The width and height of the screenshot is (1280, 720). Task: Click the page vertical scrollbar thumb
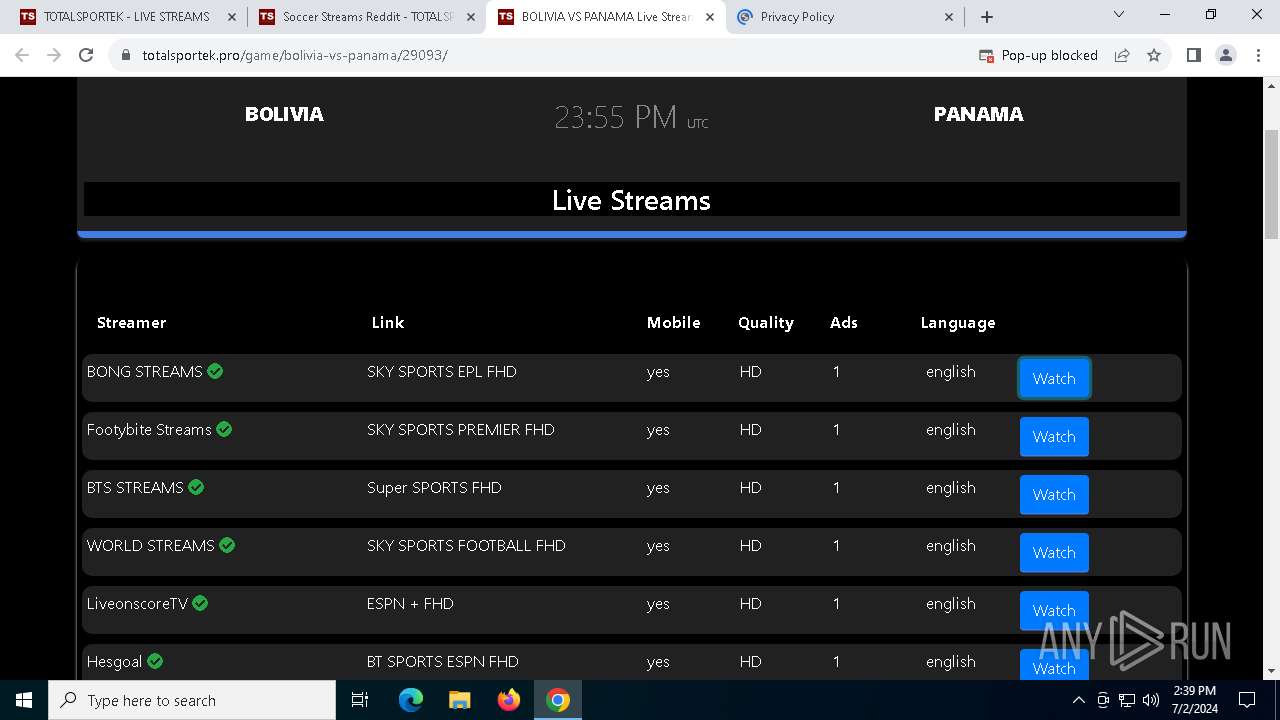(x=1271, y=185)
